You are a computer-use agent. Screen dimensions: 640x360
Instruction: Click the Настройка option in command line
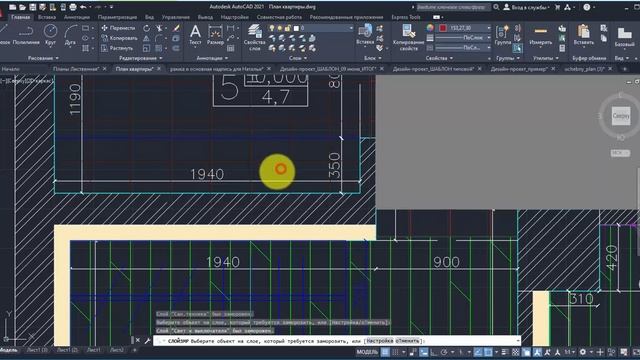(x=380, y=341)
